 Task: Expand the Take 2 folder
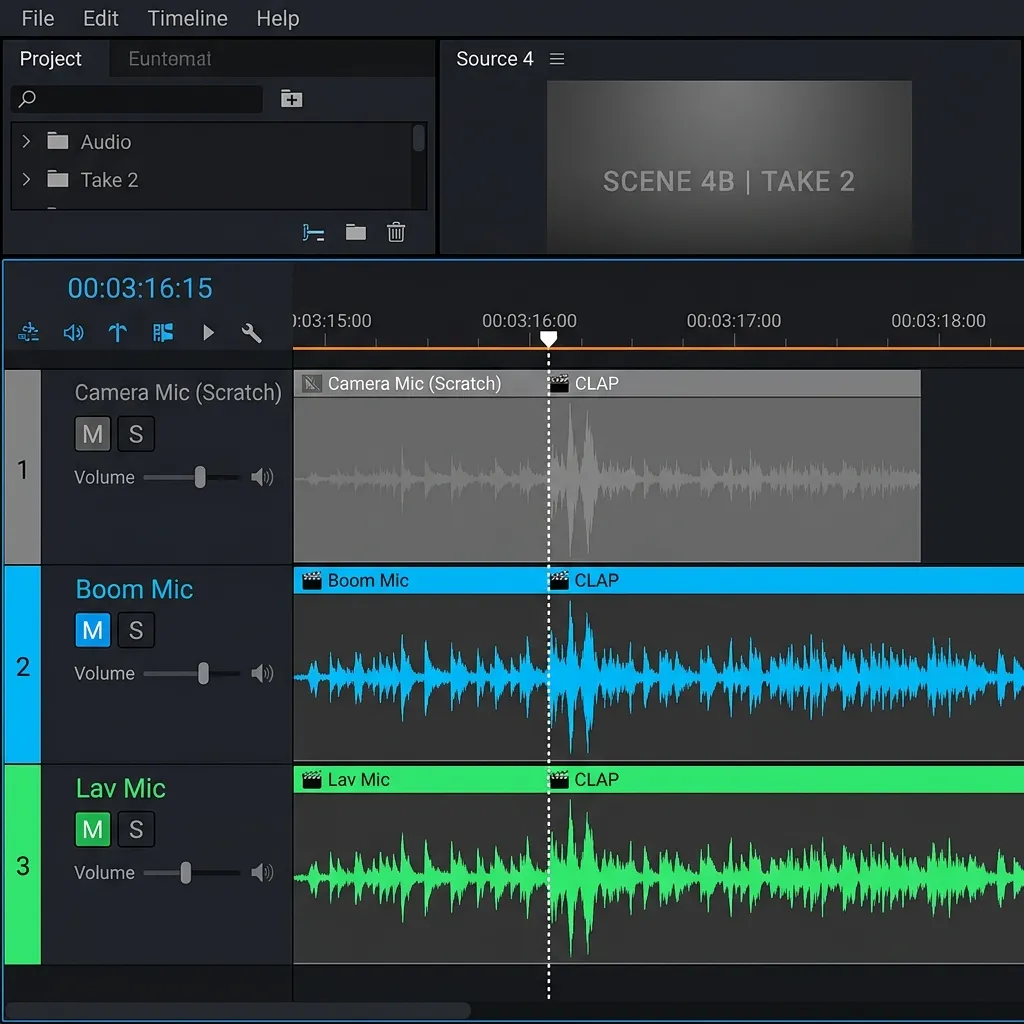[26, 180]
